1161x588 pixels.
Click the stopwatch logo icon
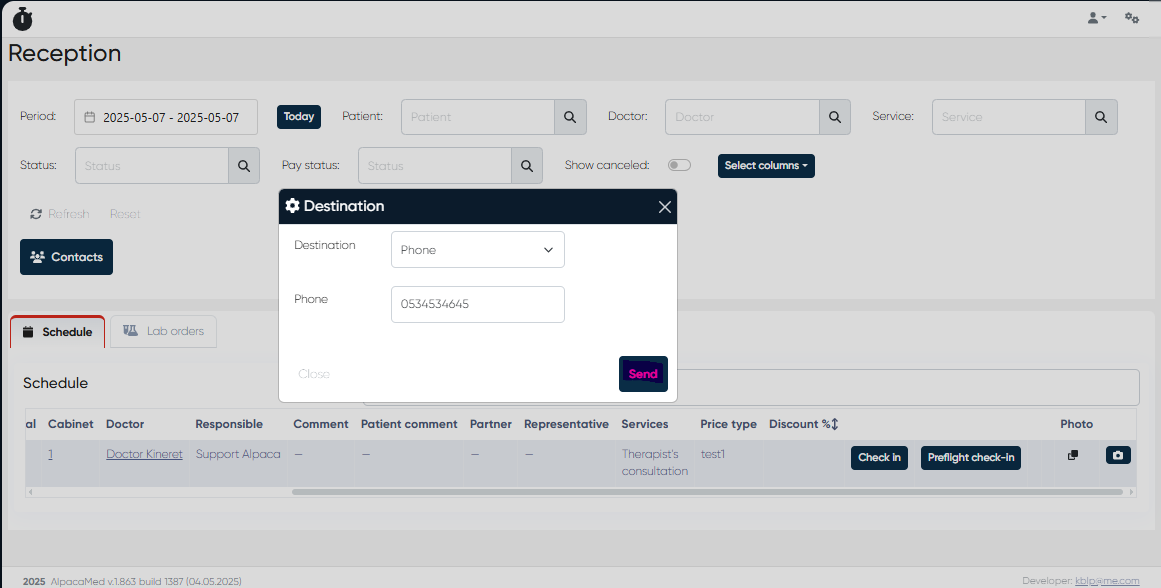[22, 18]
